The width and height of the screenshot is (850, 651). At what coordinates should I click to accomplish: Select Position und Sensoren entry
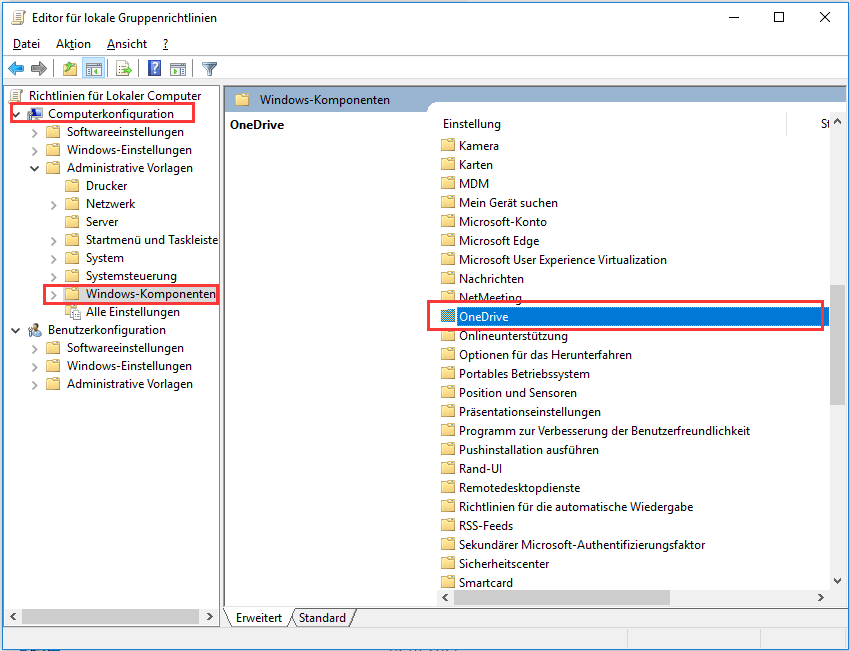[x=518, y=392]
